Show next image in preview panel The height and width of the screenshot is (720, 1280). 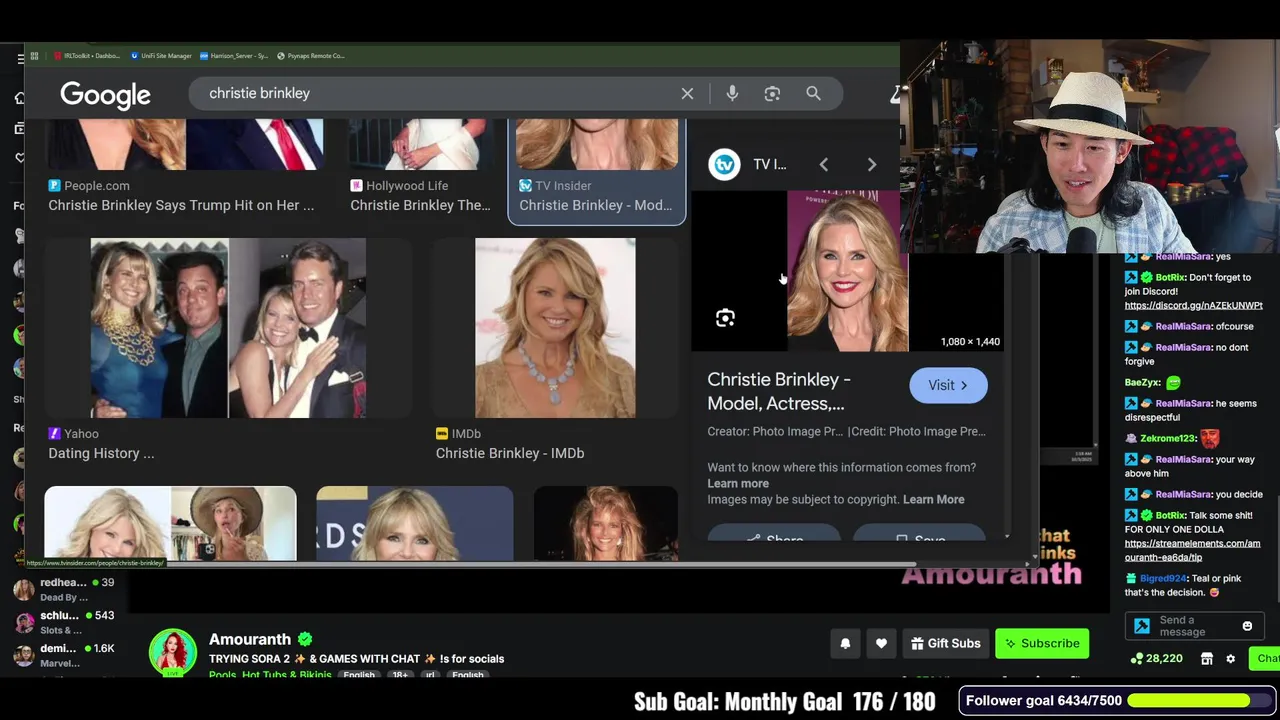[872, 164]
